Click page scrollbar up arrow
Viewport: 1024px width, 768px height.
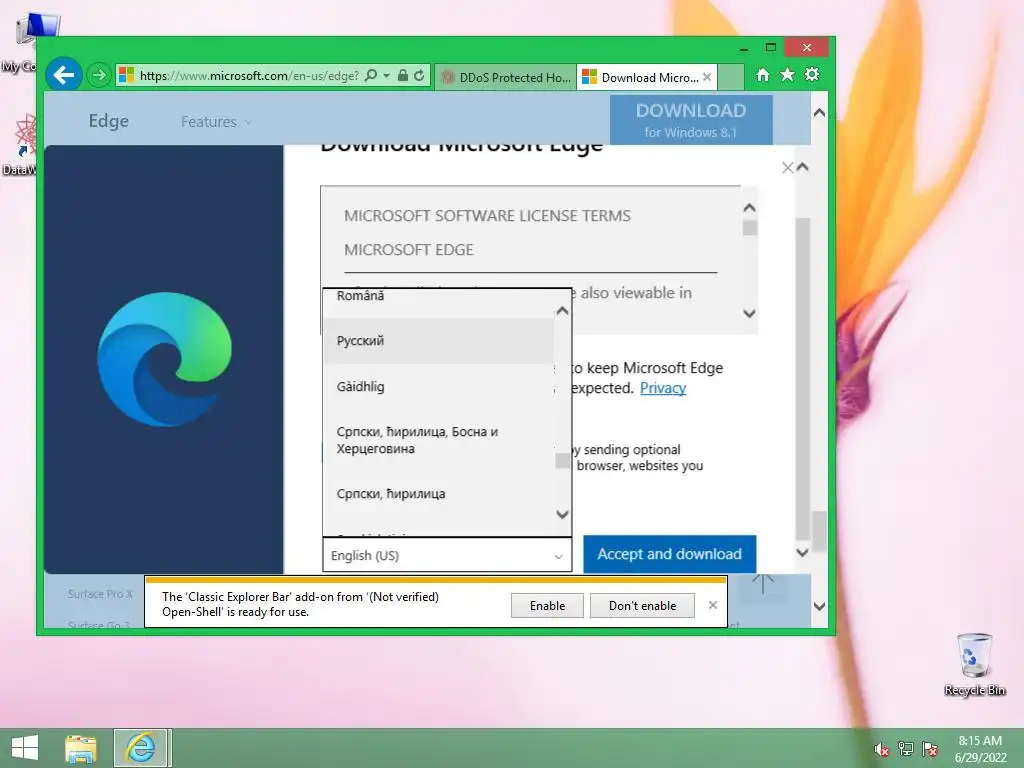pyautogui.click(x=819, y=112)
